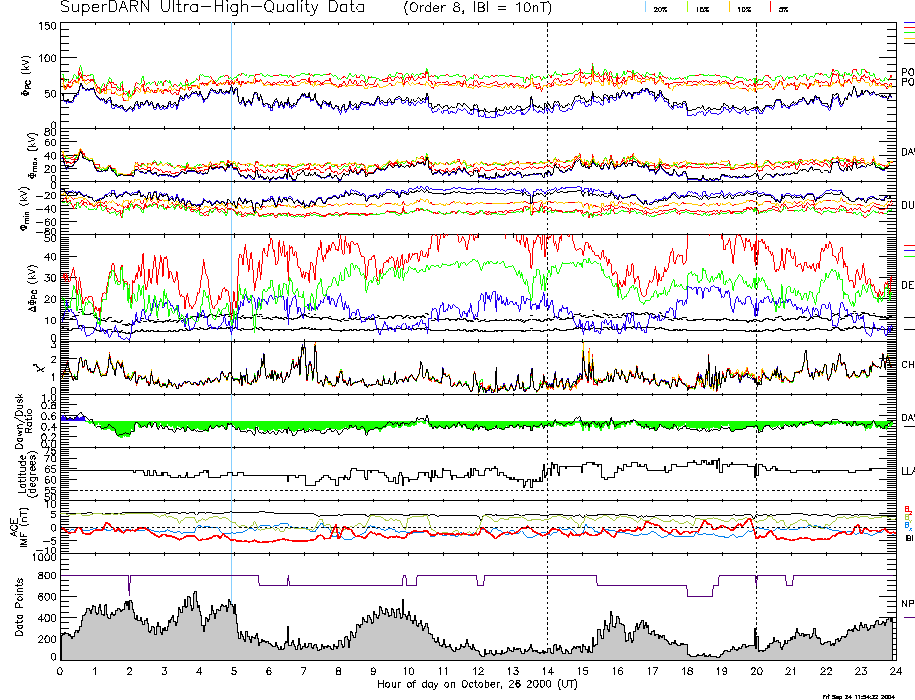Click the '150' tick on the top panel
This screenshot has height=700, width=915.
point(47,26)
